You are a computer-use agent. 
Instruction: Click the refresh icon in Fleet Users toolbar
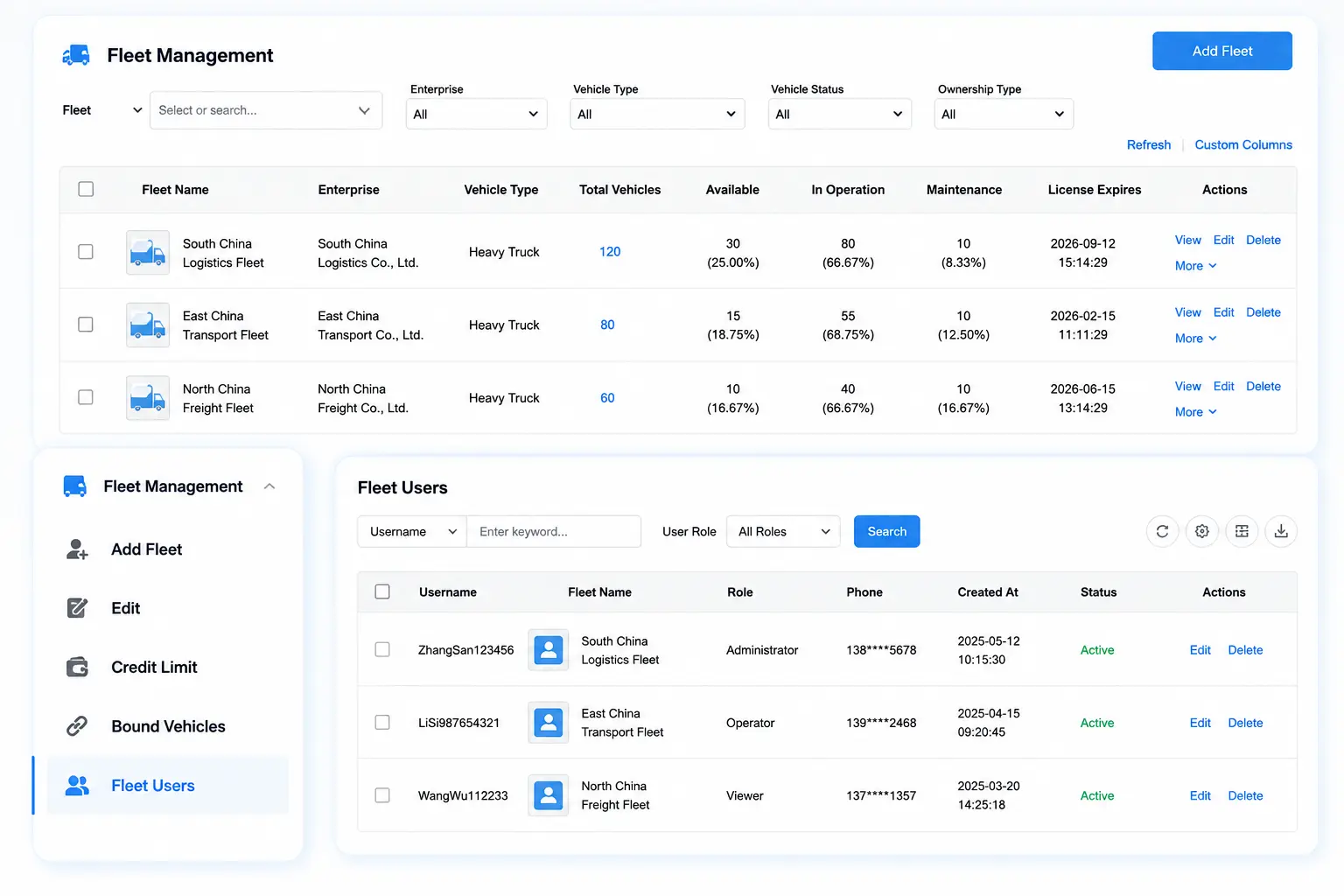click(1162, 531)
